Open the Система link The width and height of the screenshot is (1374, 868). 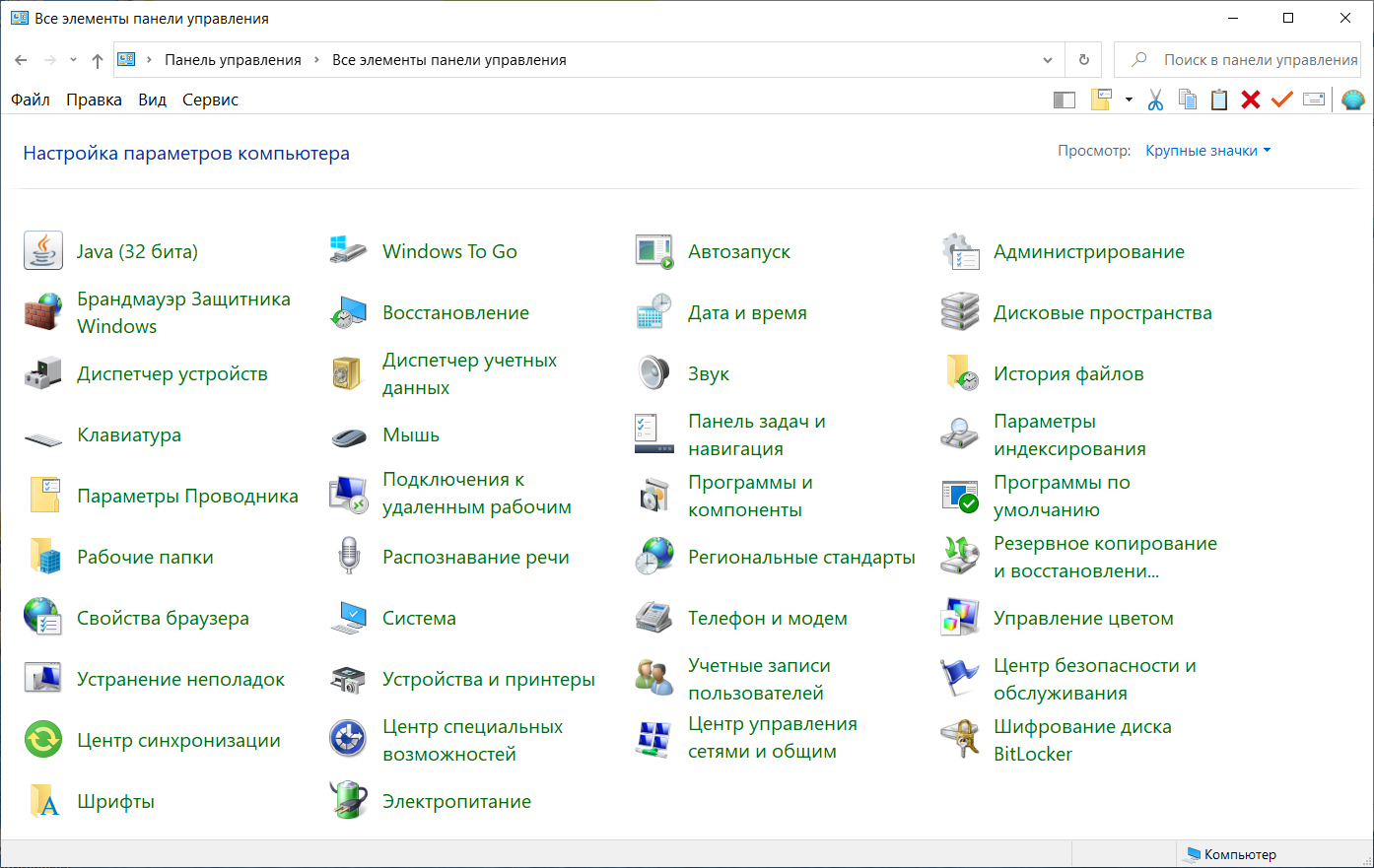[x=419, y=618]
